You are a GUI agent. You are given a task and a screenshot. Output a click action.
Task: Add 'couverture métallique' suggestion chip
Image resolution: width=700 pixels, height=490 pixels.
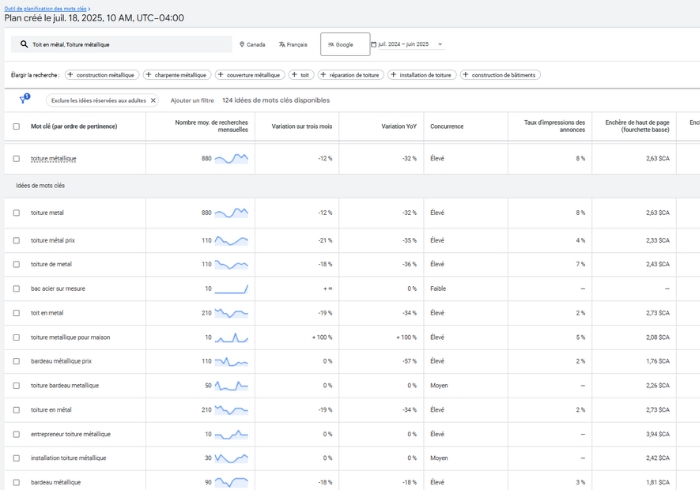pos(250,75)
